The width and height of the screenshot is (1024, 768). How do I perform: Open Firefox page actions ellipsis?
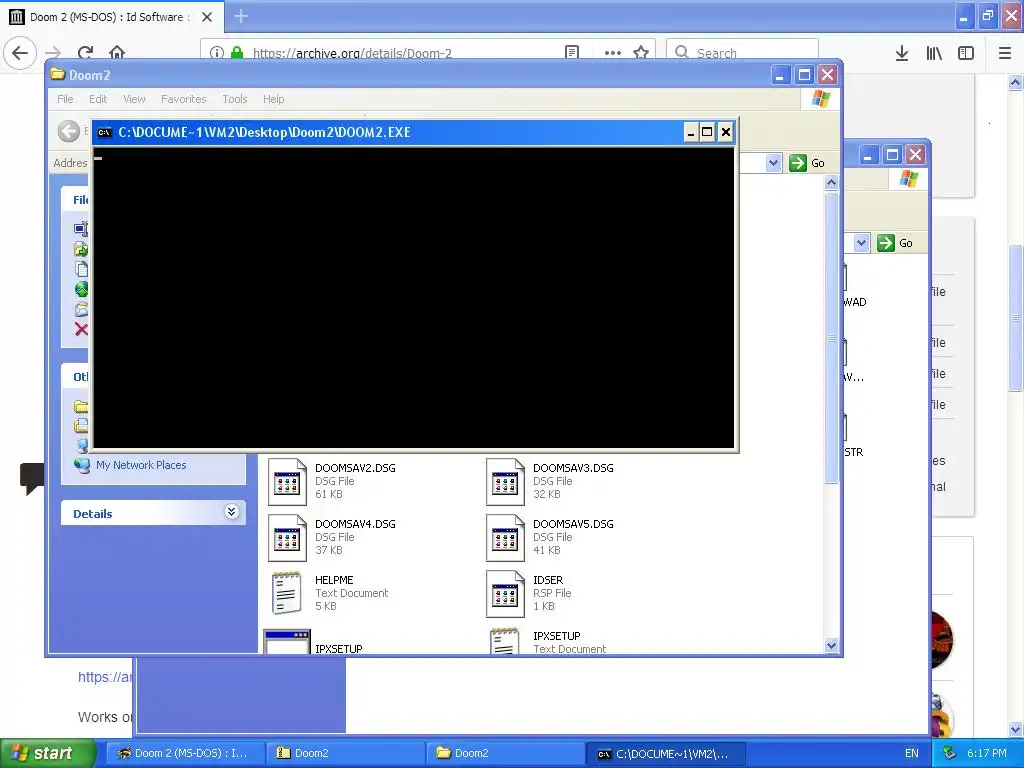pos(613,53)
